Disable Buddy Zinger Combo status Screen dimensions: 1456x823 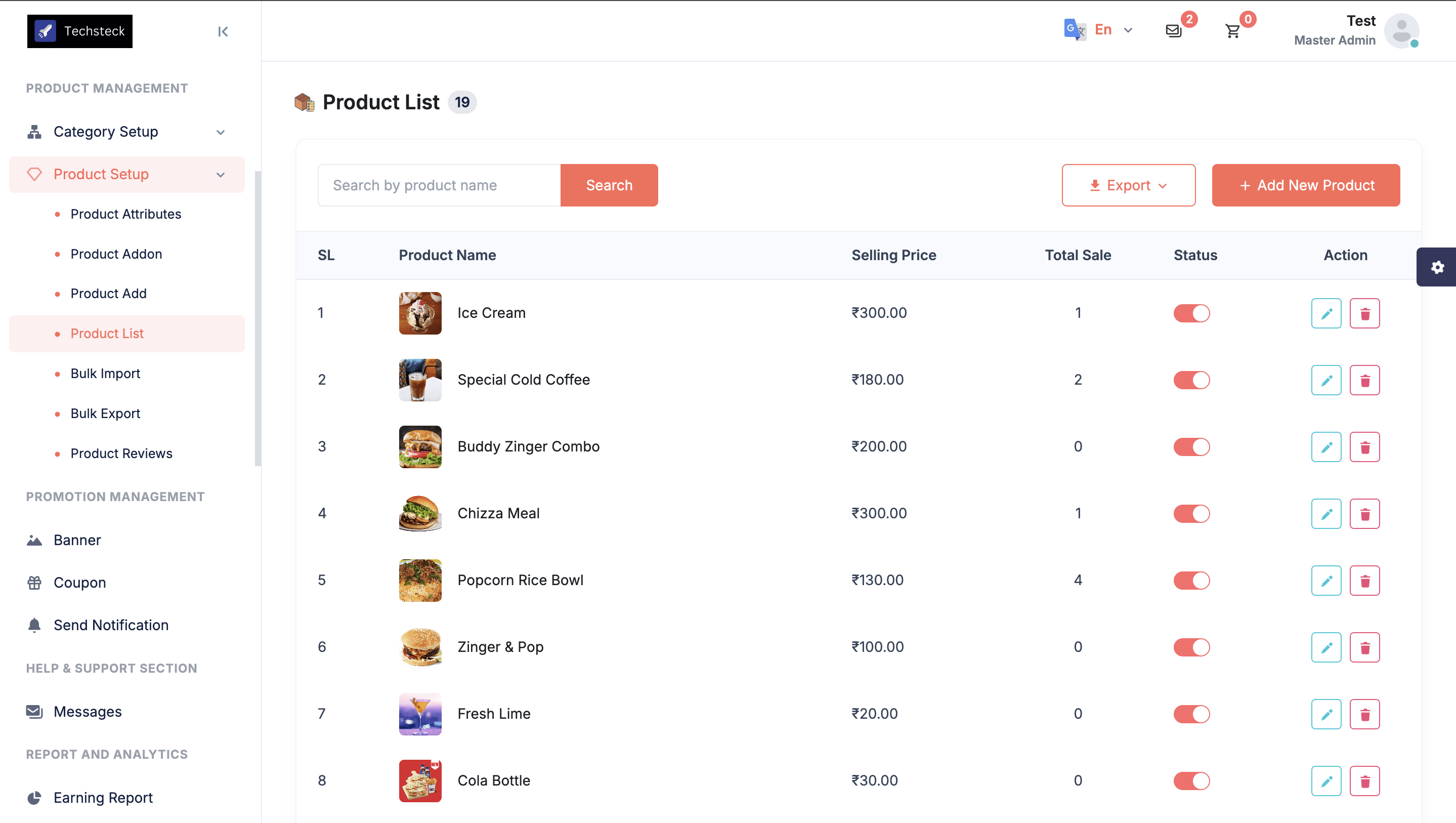click(x=1191, y=447)
